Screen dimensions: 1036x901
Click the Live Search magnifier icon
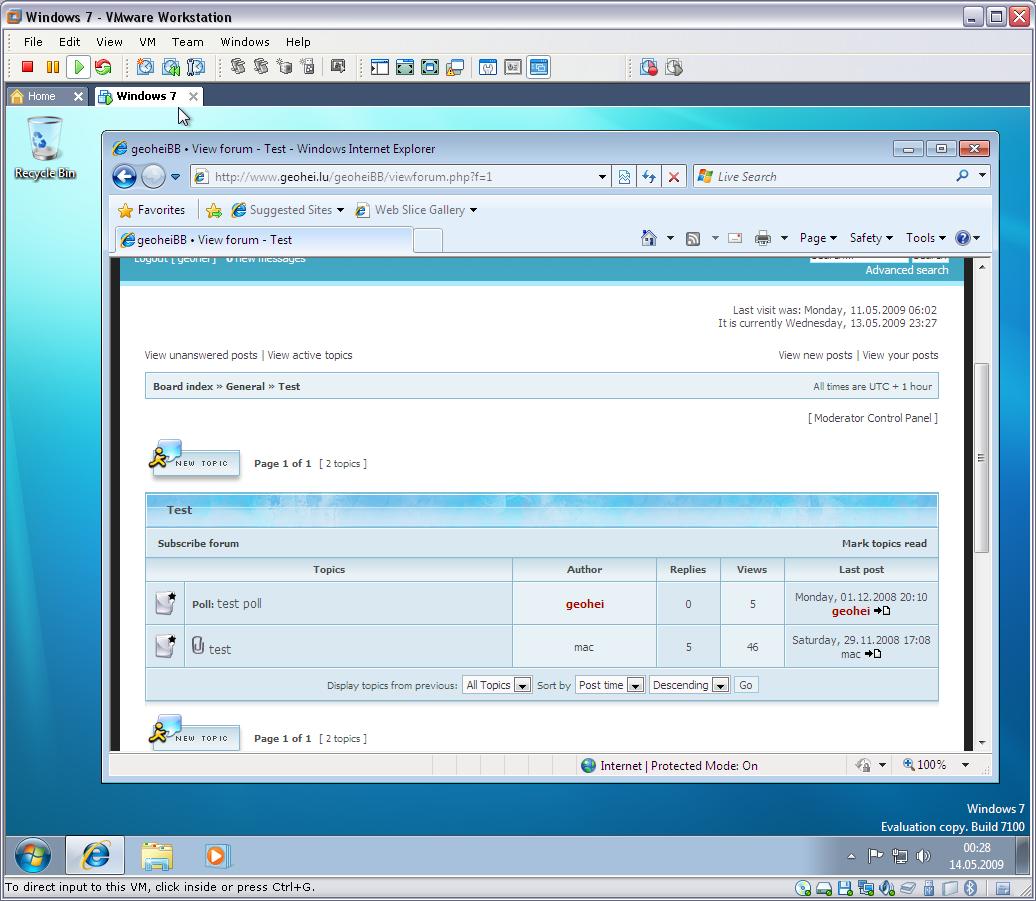(963, 176)
